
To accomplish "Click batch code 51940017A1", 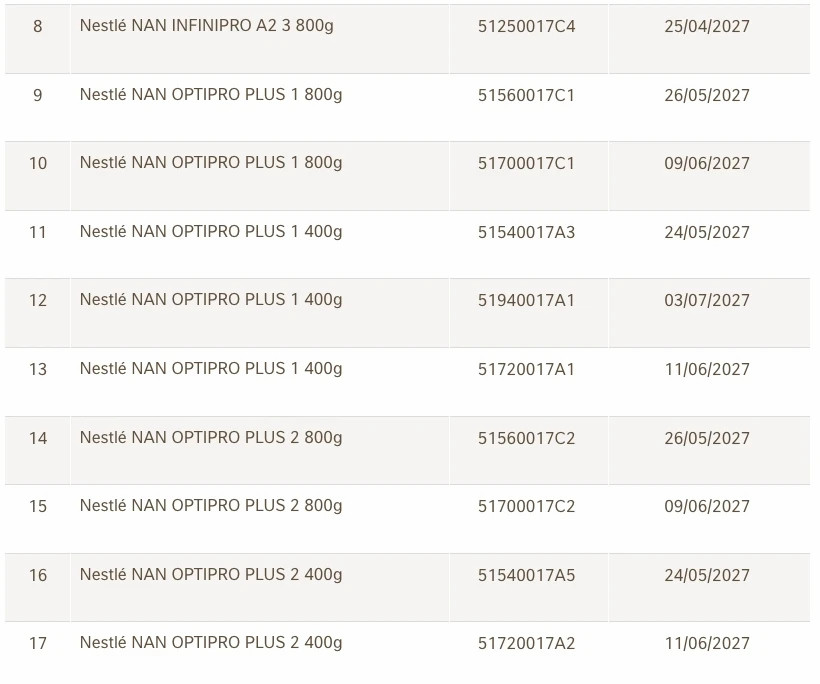I will [526, 301].
